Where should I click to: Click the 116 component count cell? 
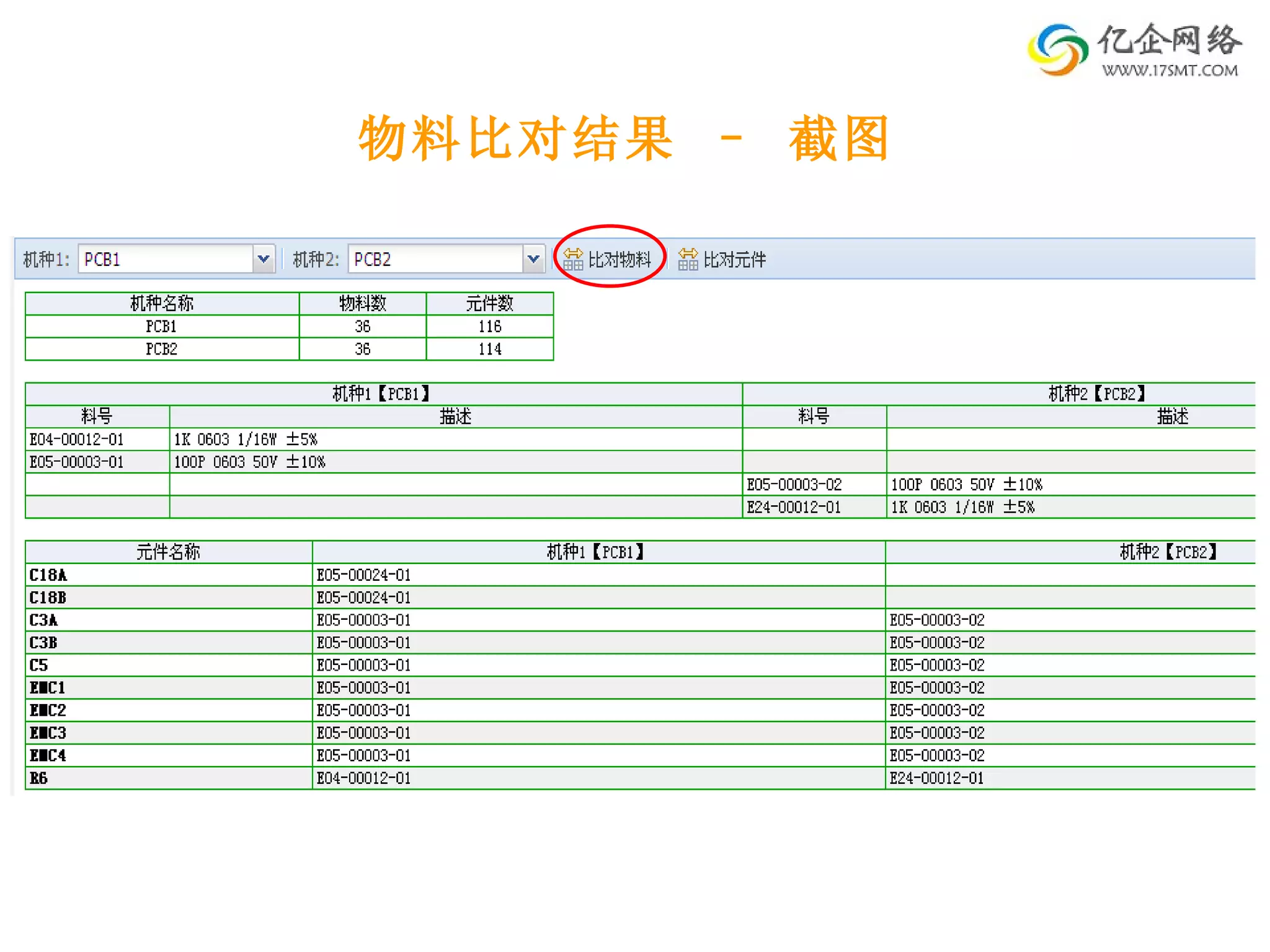pos(490,327)
